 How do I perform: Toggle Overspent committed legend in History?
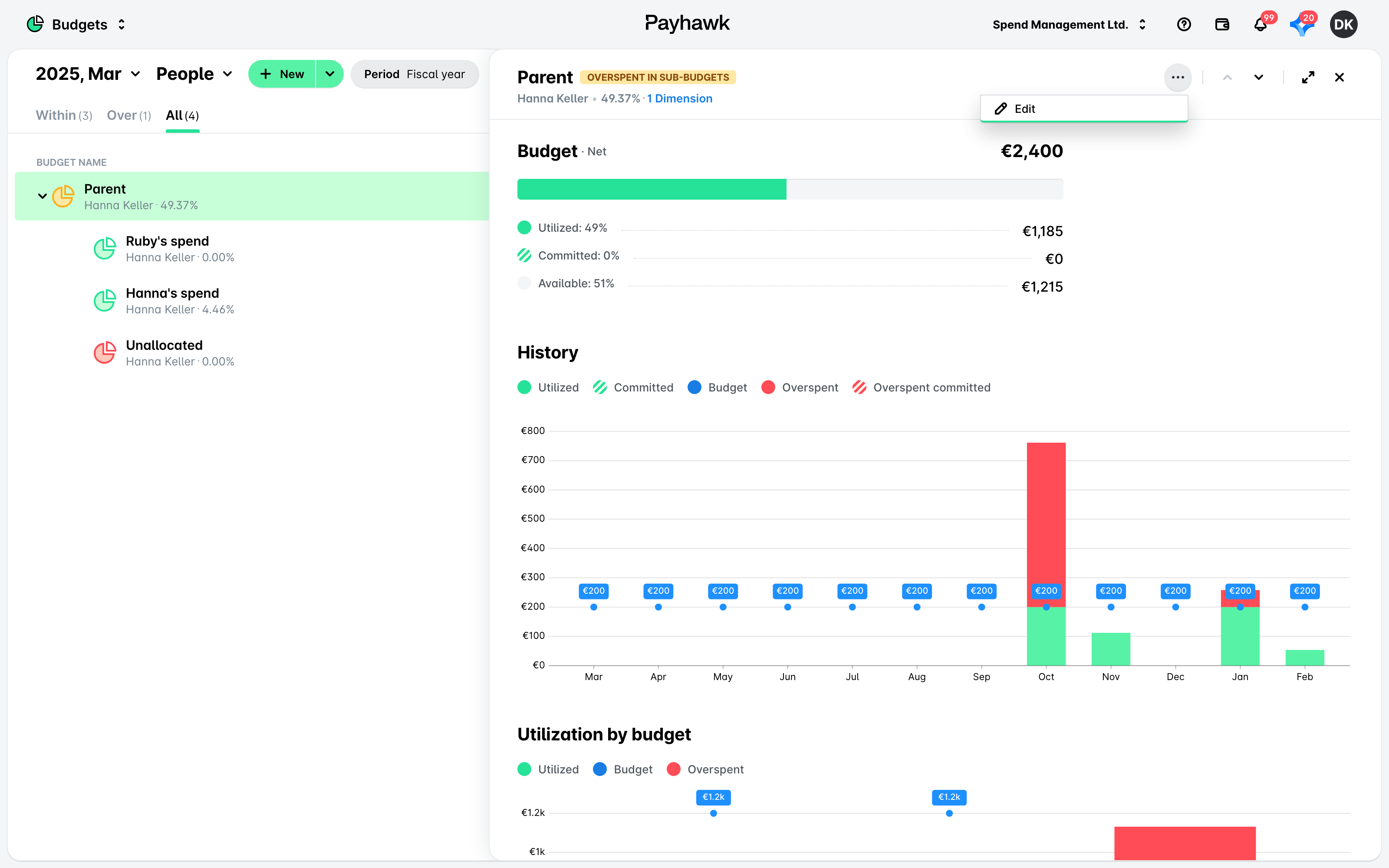[x=921, y=388]
